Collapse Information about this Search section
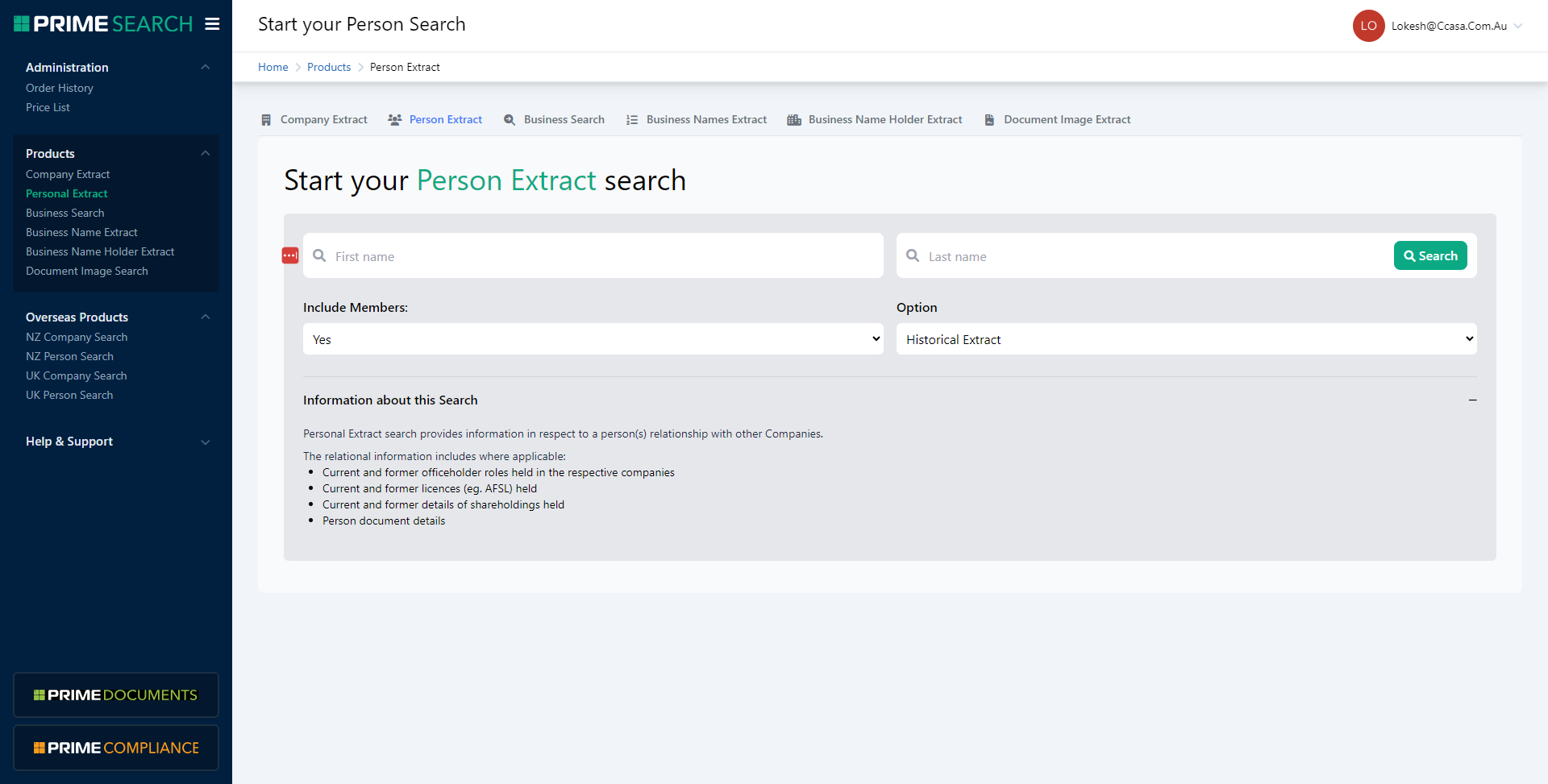This screenshot has width=1548, height=784. pyautogui.click(x=1472, y=400)
